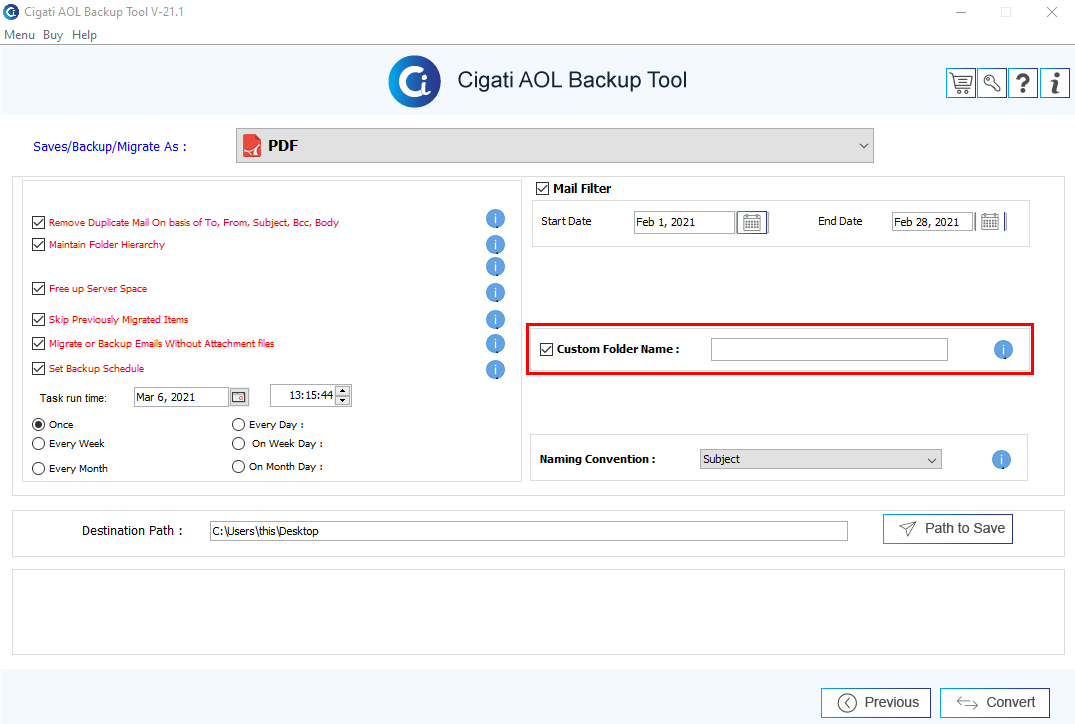Open the Naming Convention Subject dropdown
1075x724 pixels.
[x=821, y=459]
